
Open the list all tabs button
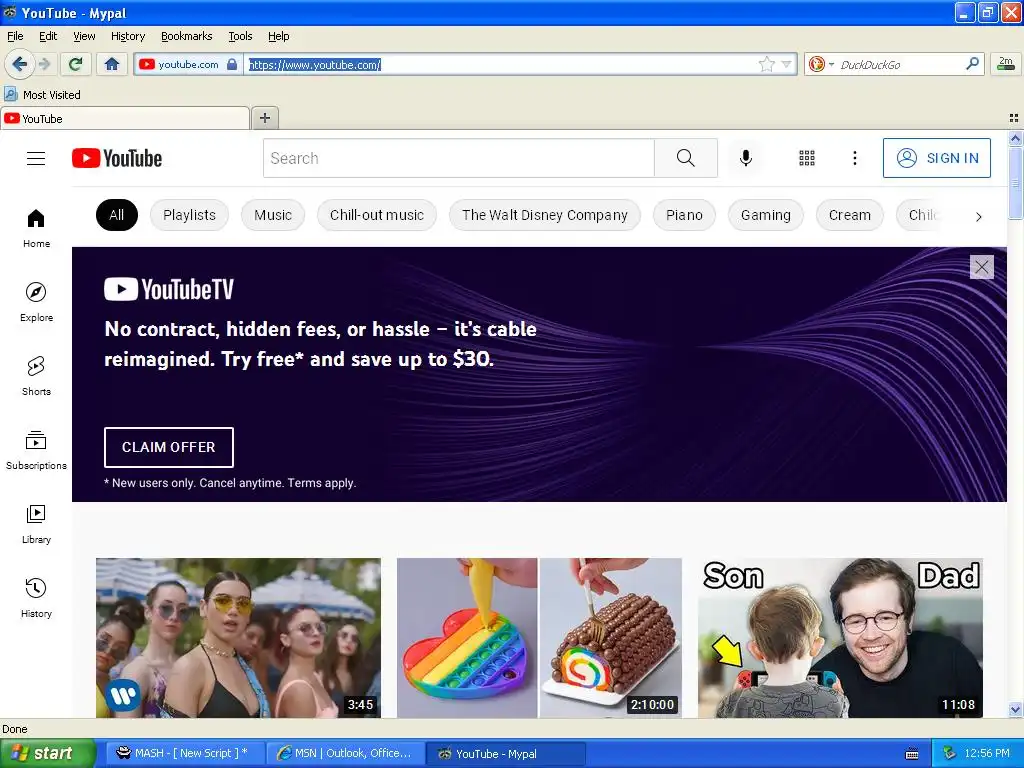pyautogui.click(x=1014, y=118)
